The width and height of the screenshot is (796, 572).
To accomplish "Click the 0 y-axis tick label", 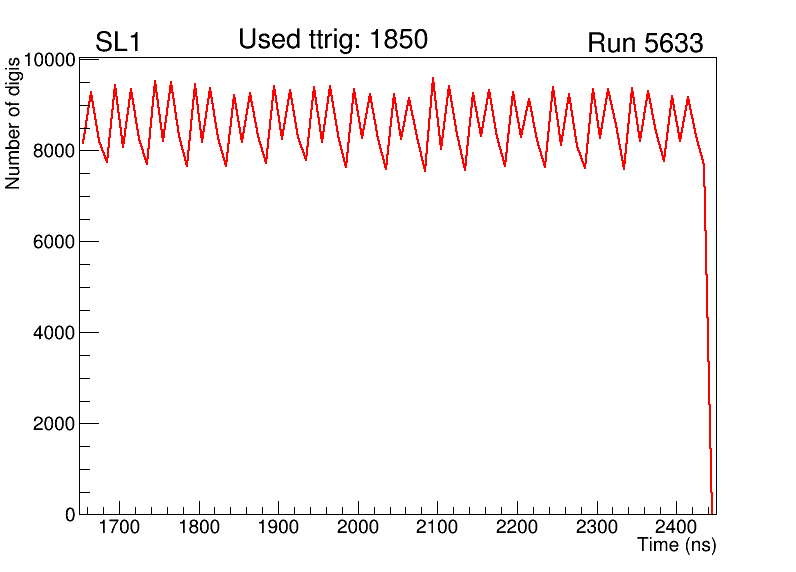I will coord(69,514).
